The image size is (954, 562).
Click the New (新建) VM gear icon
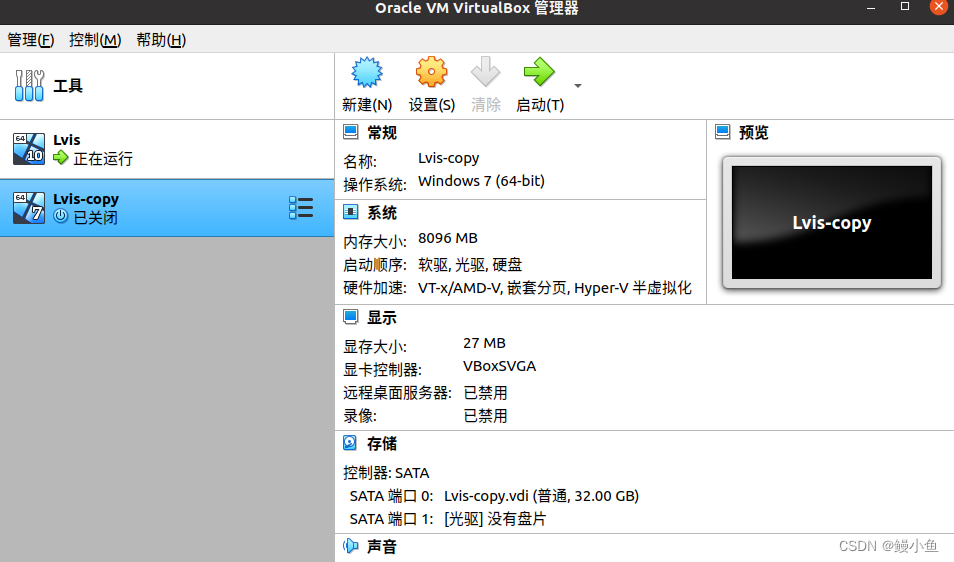tap(367, 72)
